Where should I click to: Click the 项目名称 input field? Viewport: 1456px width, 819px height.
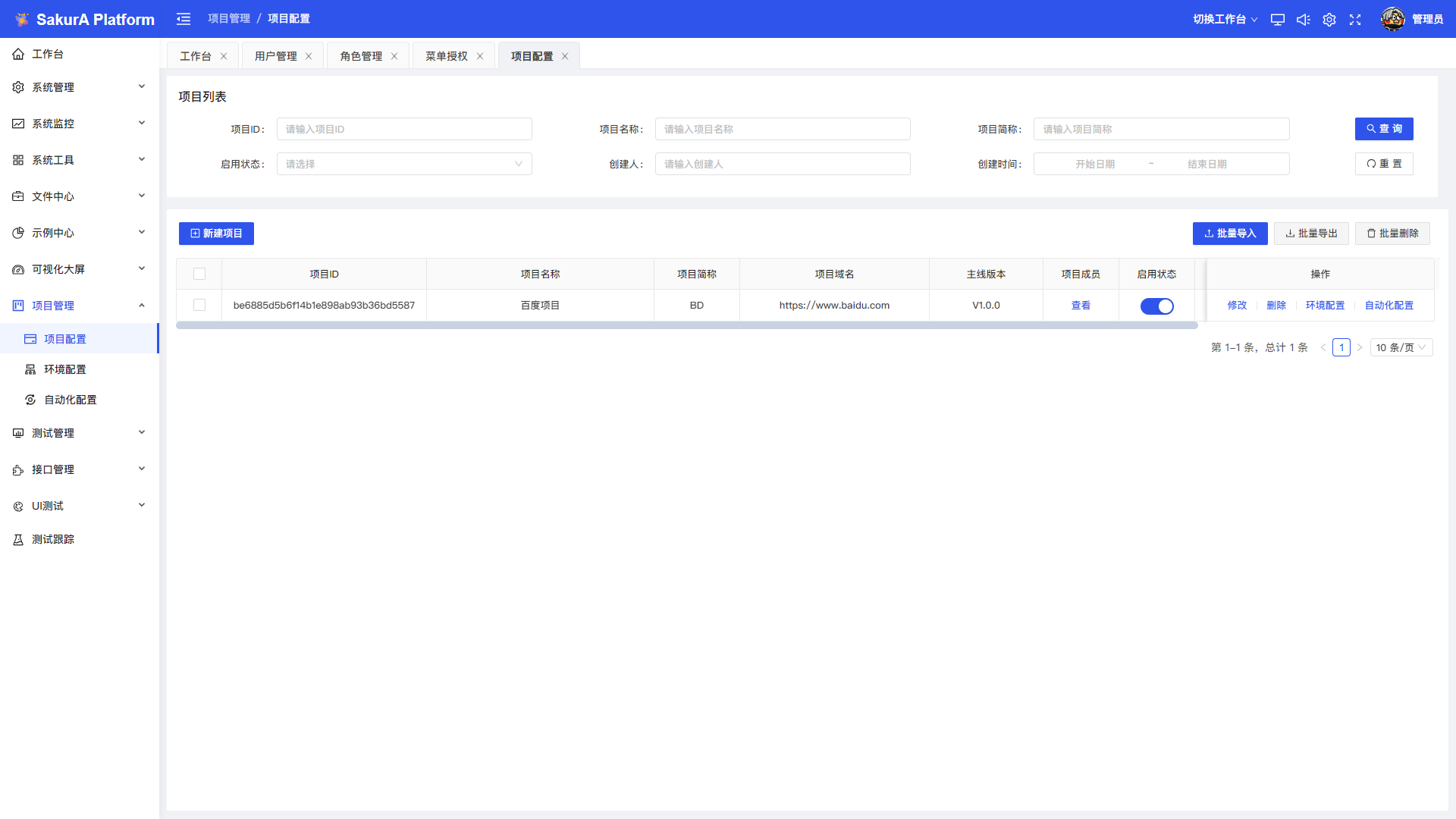(x=782, y=129)
